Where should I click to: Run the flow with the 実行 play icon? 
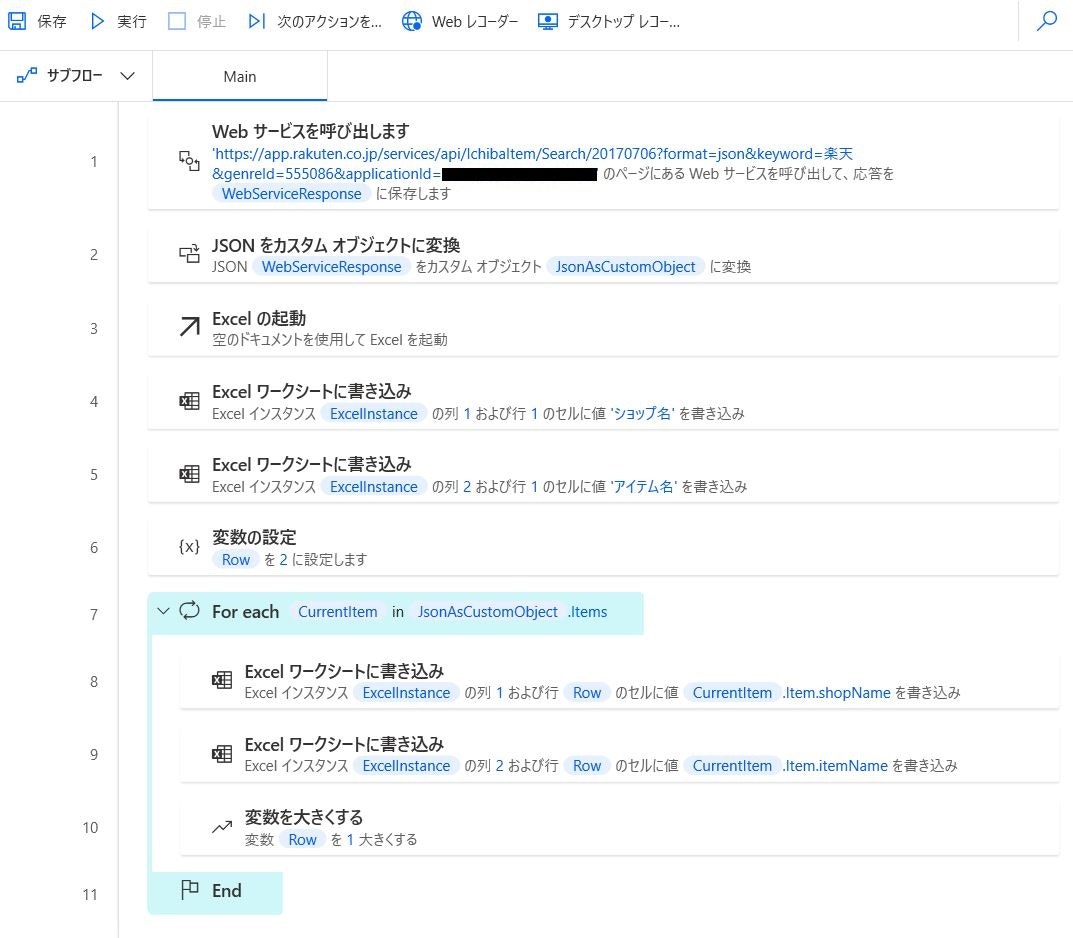click(97, 21)
